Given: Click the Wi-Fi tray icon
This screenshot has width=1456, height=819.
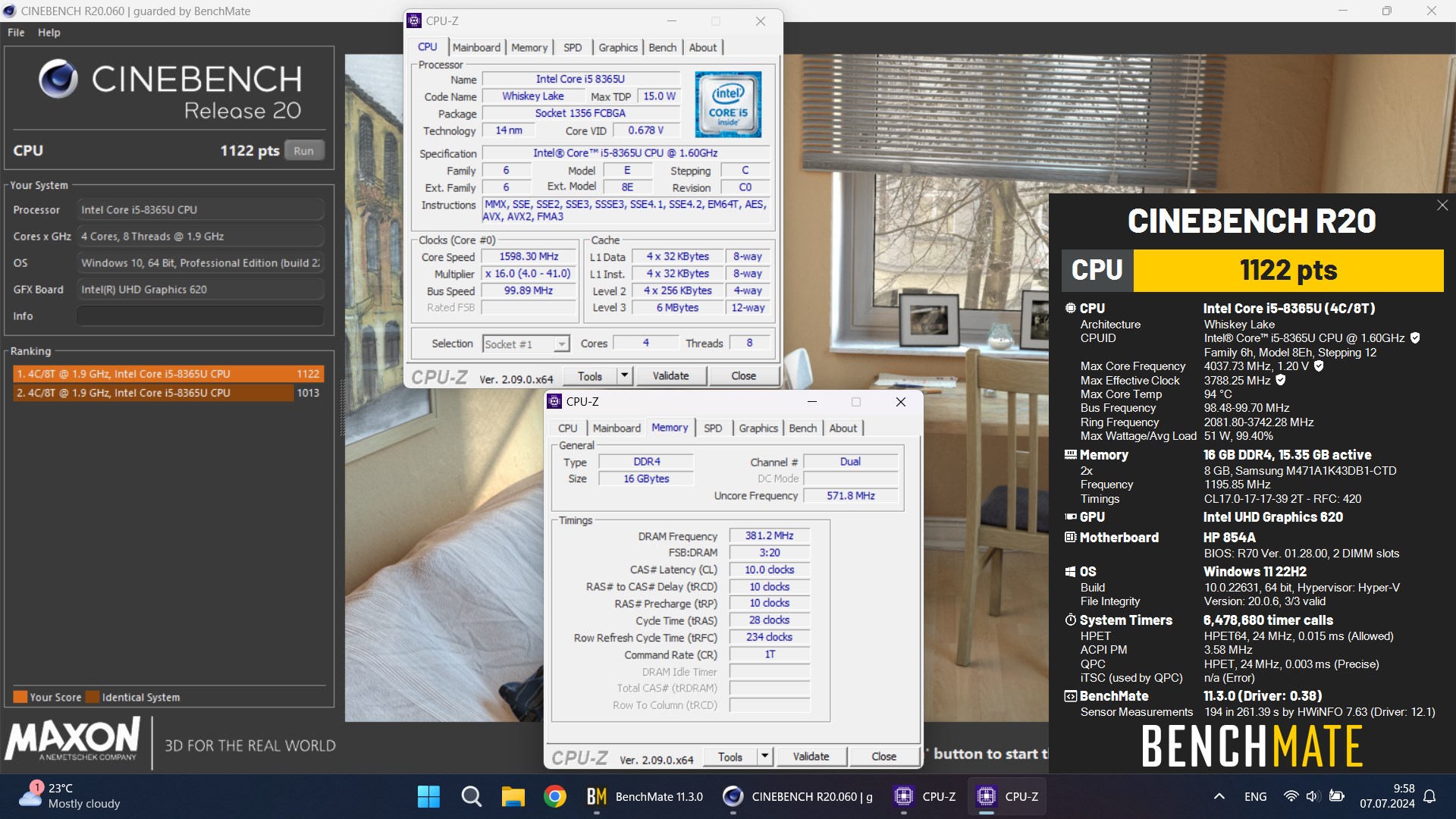Looking at the screenshot, I should (1291, 796).
